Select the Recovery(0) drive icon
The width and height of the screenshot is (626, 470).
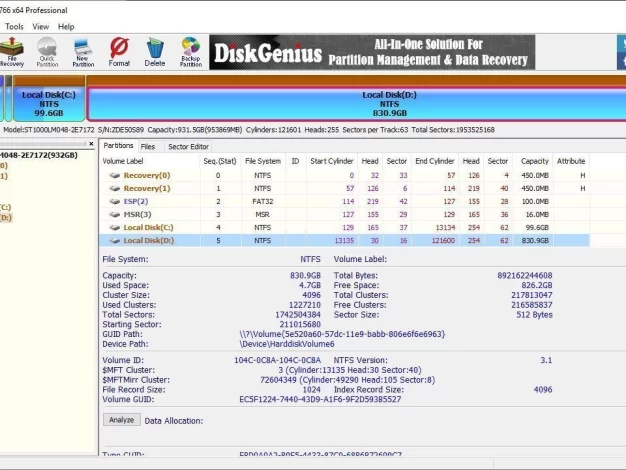[115, 175]
